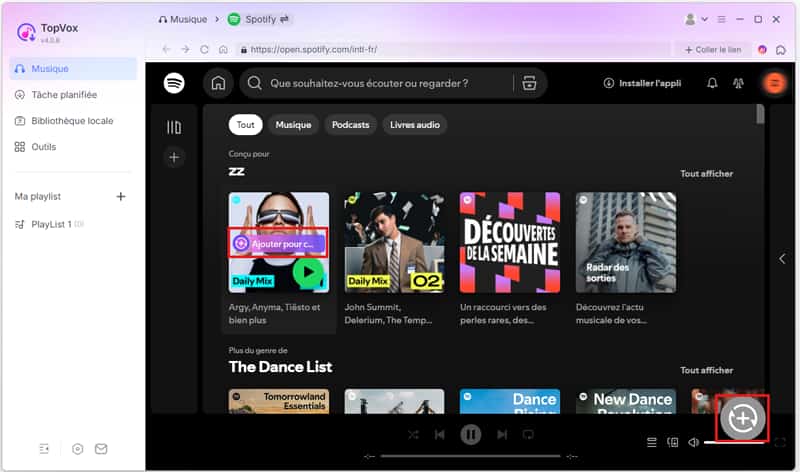800x472 pixels.
Task: Open the friends activity icon
Action: point(738,83)
